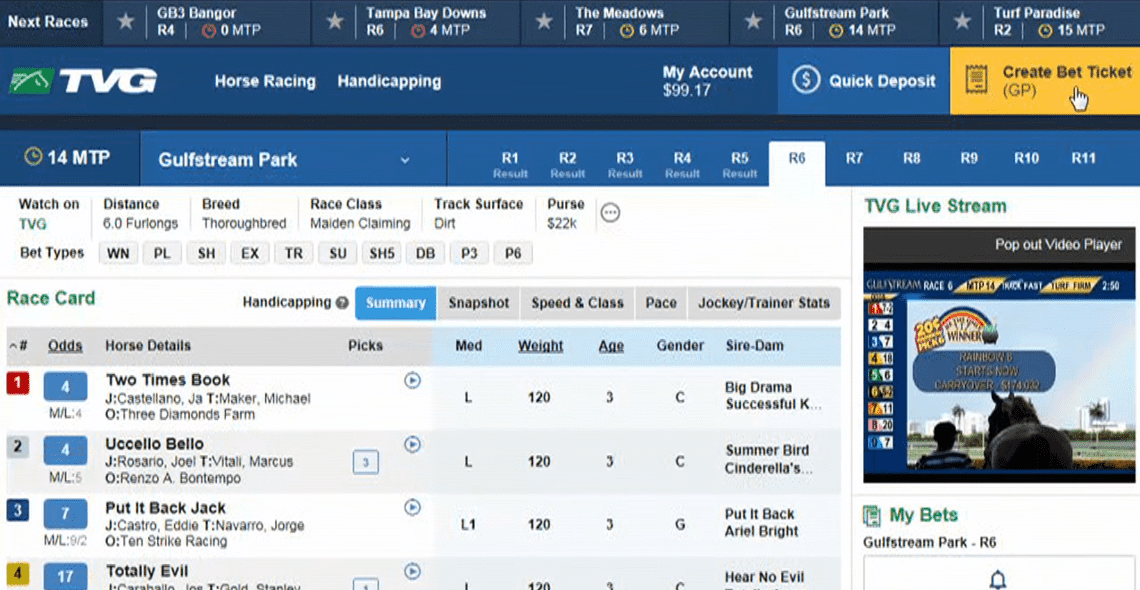The height and width of the screenshot is (590, 1140).
Task: Favorite GB3 Bangor with its star icon
Action: click(x=126, y=22)
